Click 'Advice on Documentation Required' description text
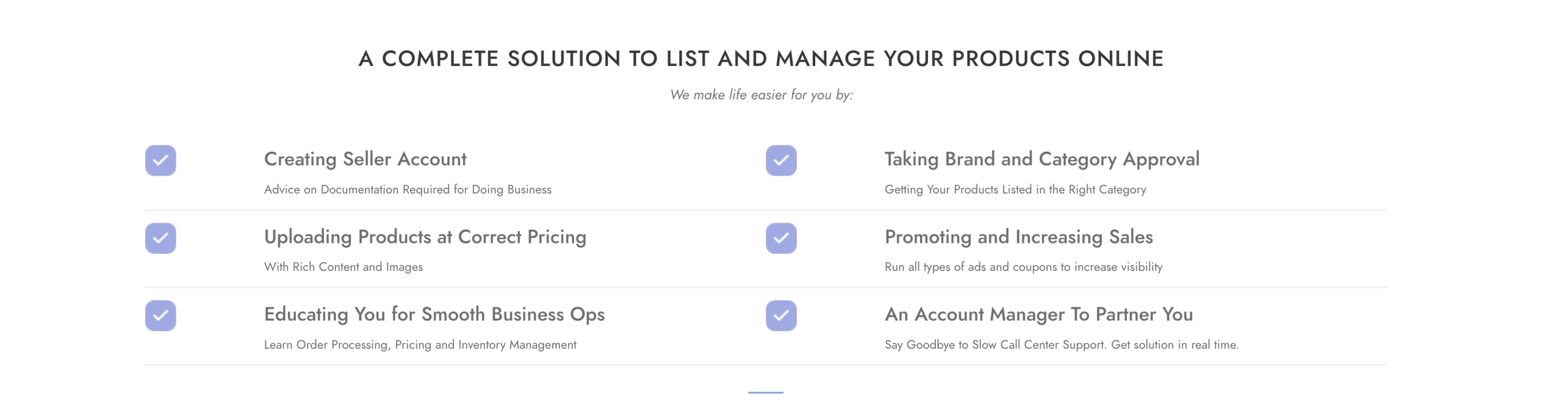This screenshot has height=416, width=1568. point(407,190)
